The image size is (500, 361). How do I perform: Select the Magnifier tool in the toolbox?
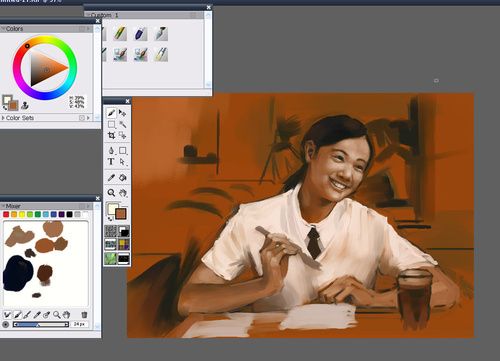tap(111, 193)
